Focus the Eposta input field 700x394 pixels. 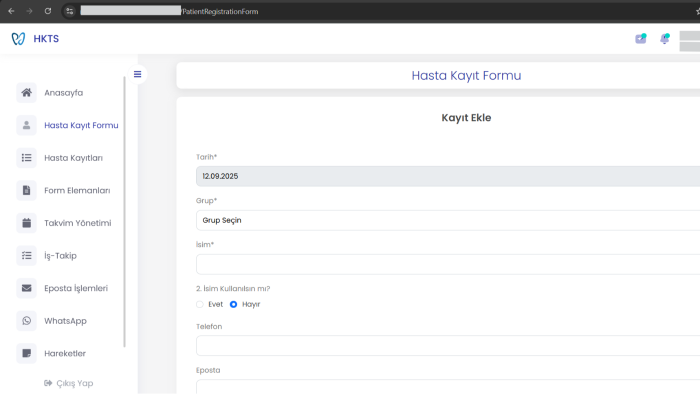tap(448, 386)
